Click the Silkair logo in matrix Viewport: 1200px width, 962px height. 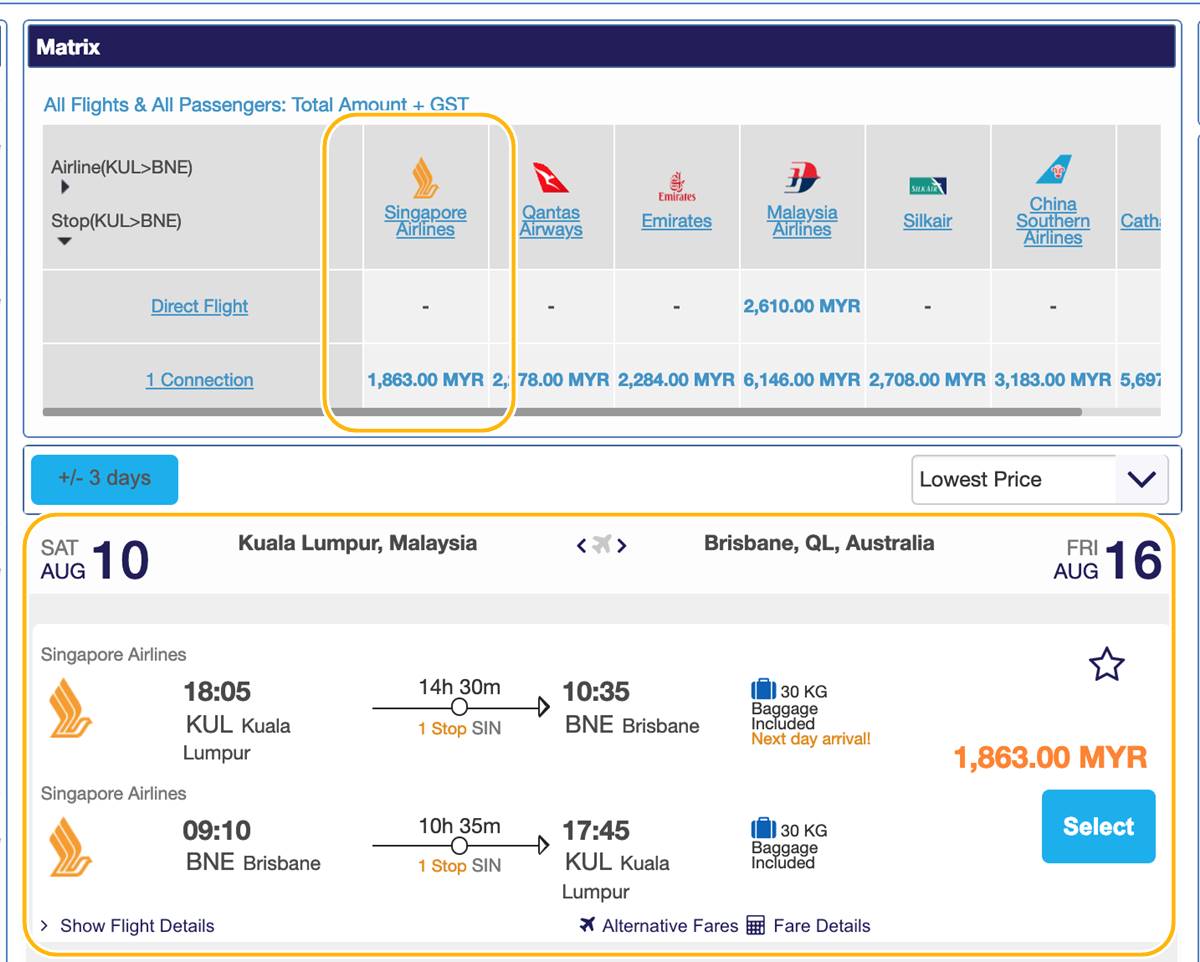pyautogui.click(x=928, y=186)
